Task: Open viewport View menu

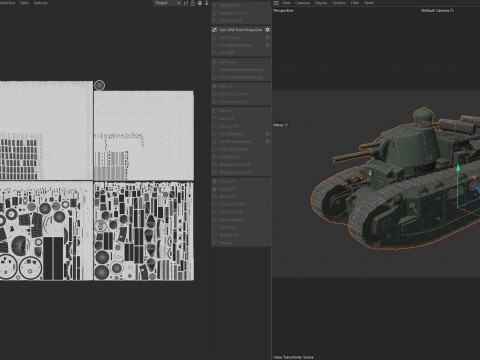Action: pos(286,3)
